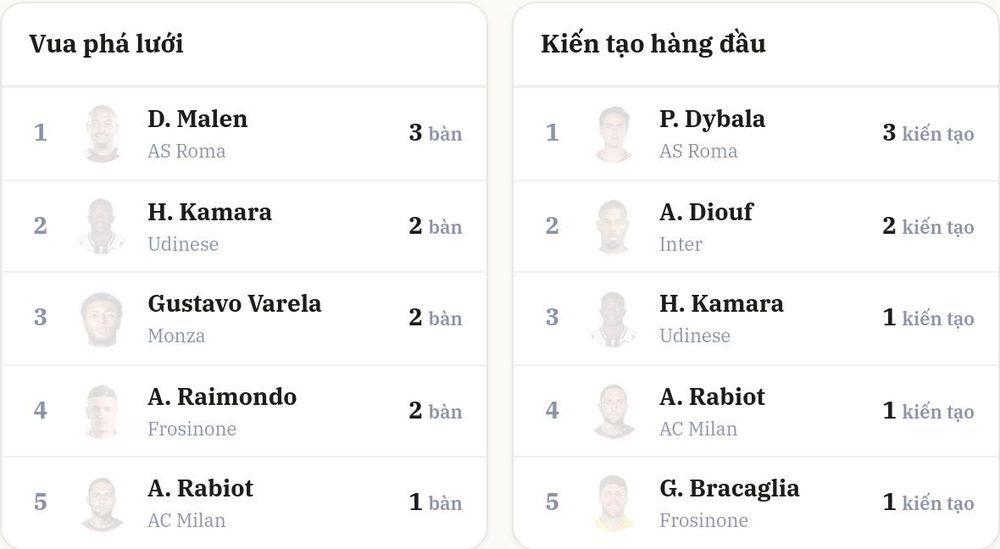Select Gustavo Varela's player portrait
Screen dimensions: 1000x549
coord(102,318)
